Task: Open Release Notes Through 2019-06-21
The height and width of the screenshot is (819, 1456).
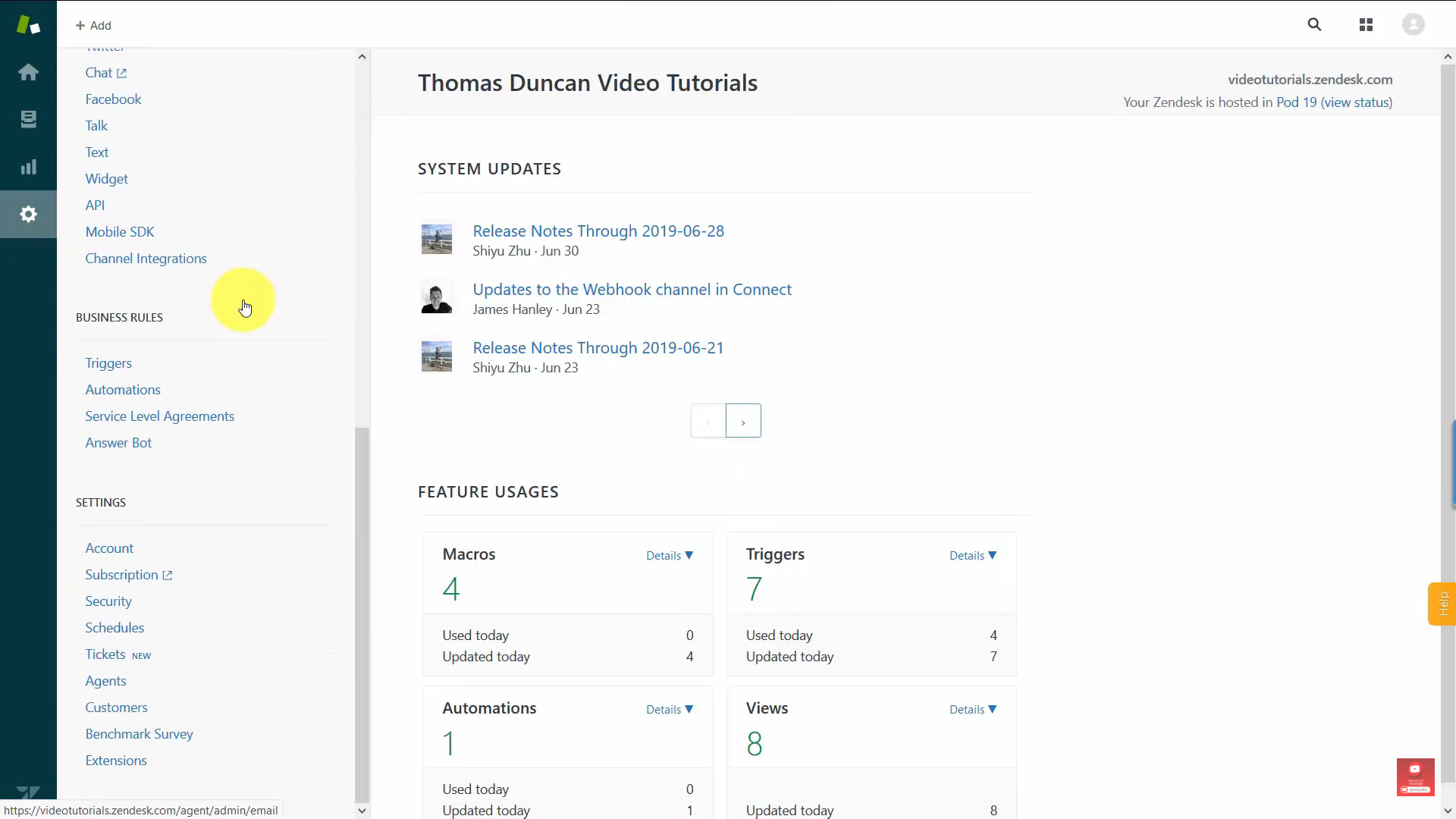Action: [598, 348]
